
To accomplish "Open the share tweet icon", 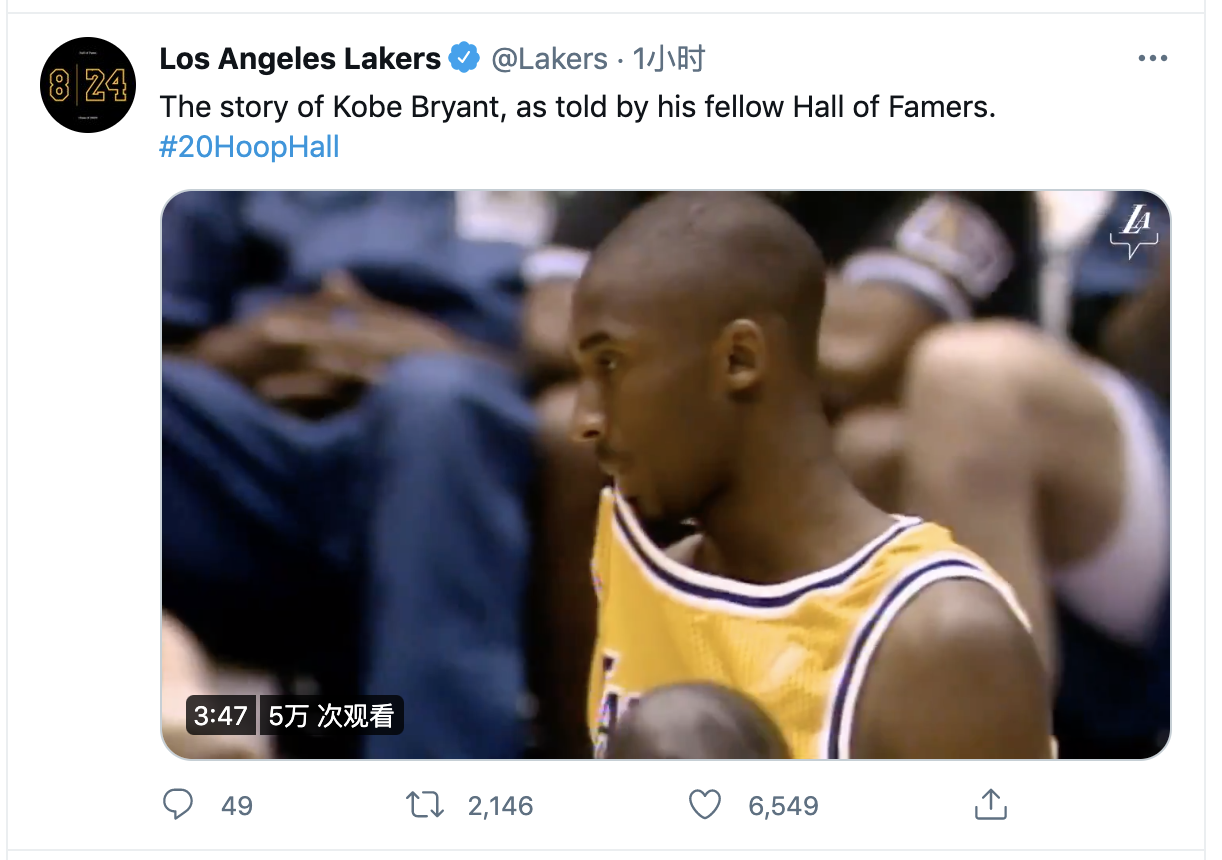I will pos(989,804).
